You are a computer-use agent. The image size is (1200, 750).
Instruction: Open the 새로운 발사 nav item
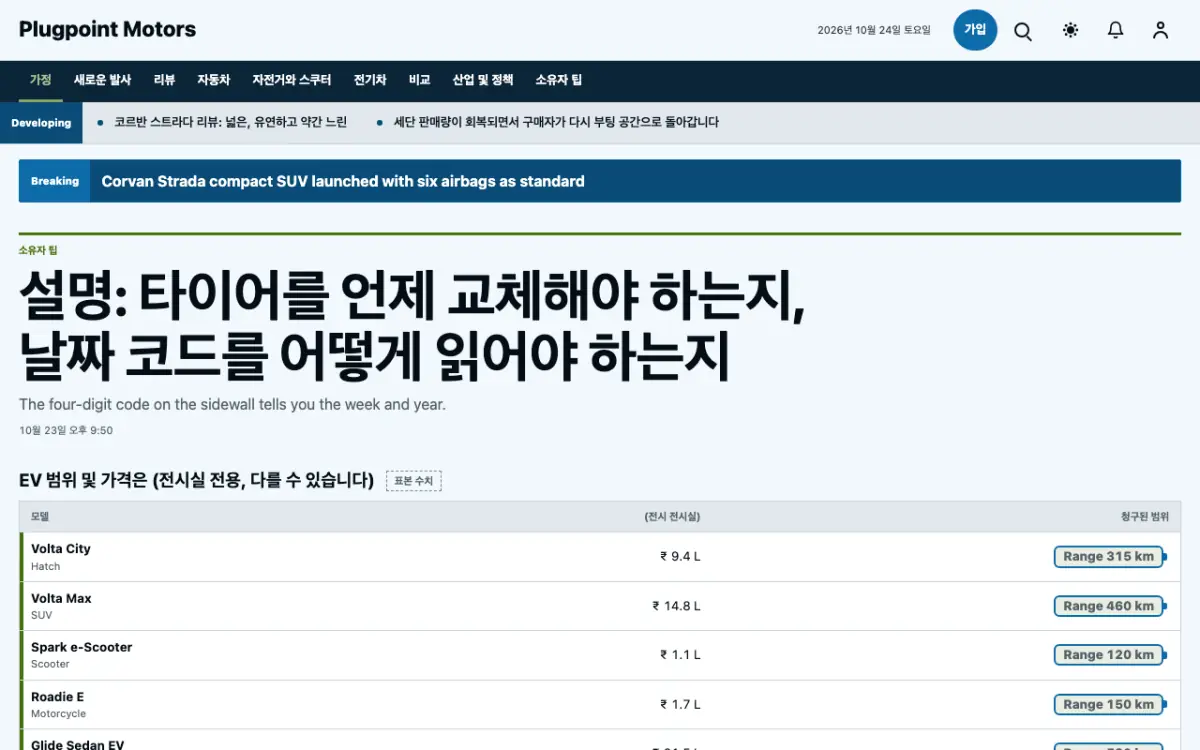102,80
